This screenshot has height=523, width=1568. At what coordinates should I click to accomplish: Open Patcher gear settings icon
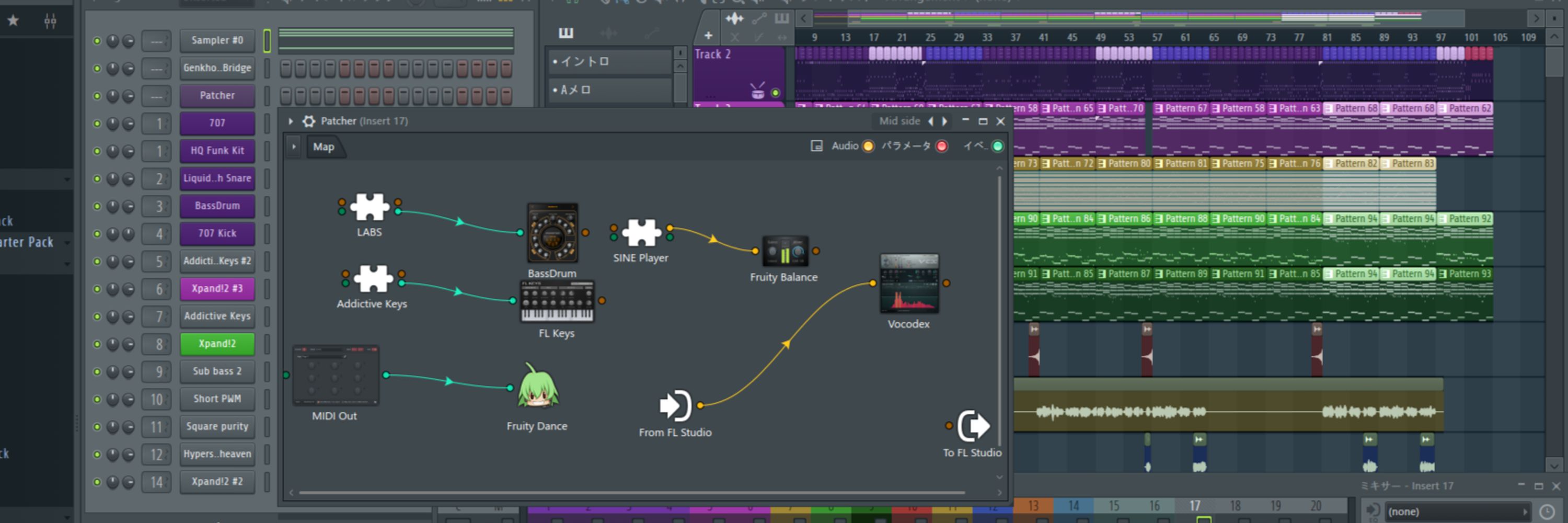click(308, 121)
